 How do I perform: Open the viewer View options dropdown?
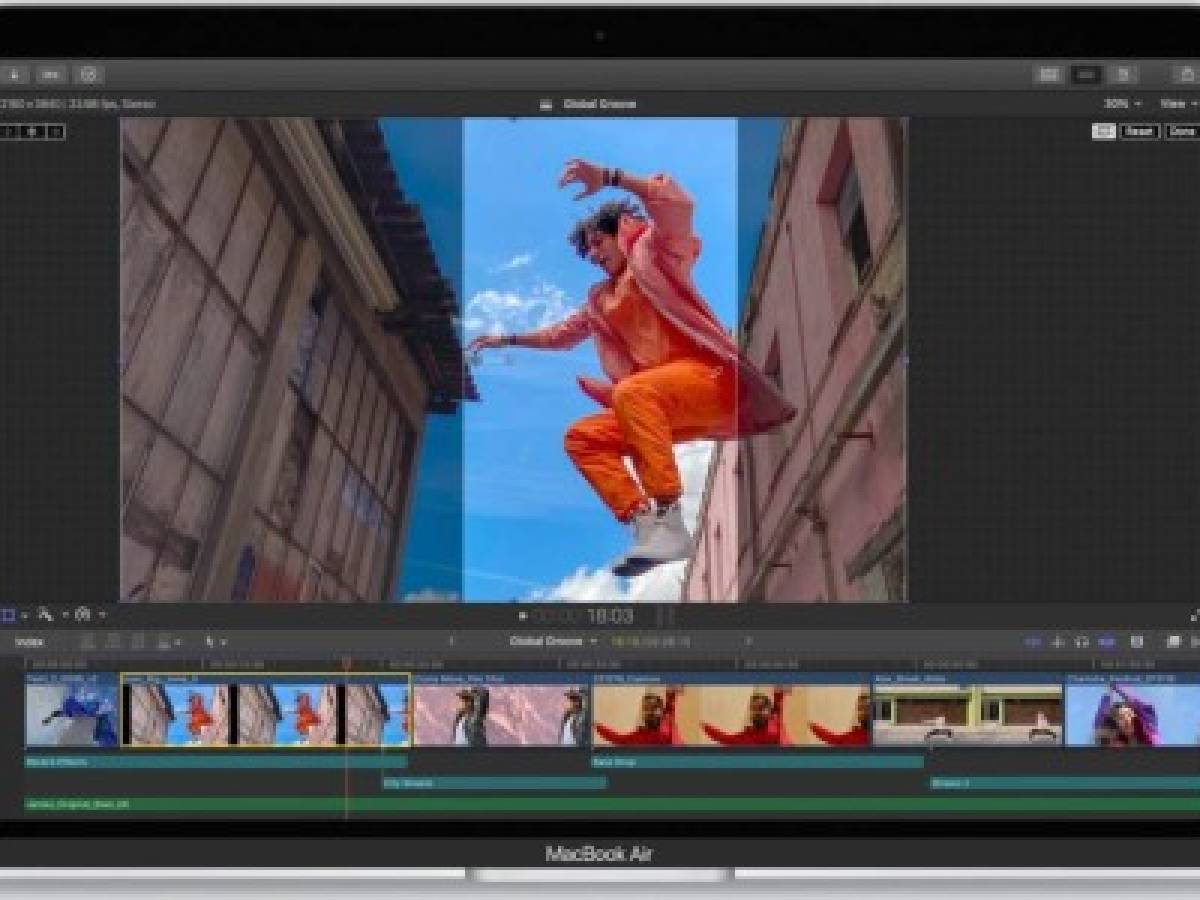tap(1178, 104)
